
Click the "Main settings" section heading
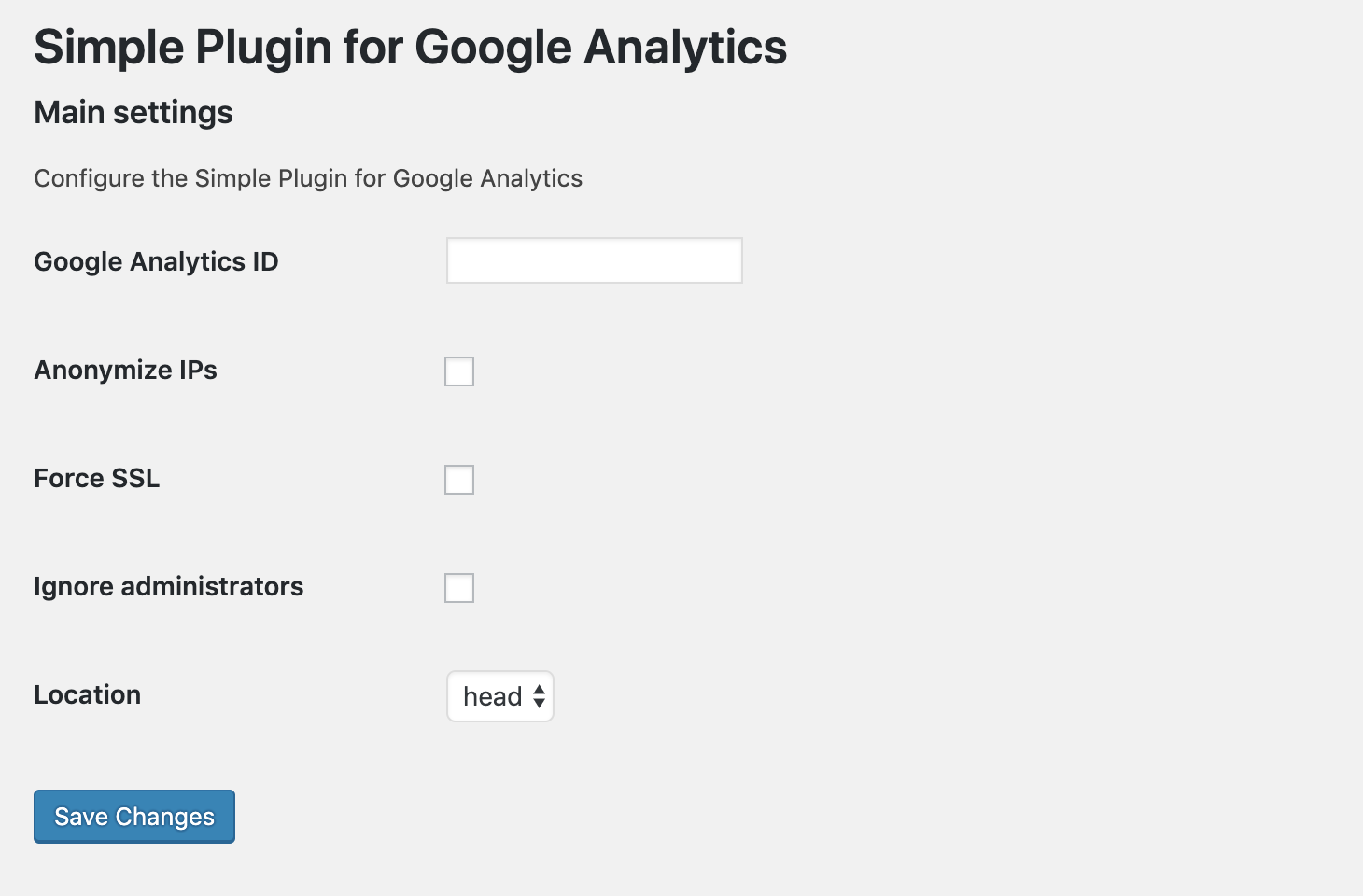coord(133,112)
